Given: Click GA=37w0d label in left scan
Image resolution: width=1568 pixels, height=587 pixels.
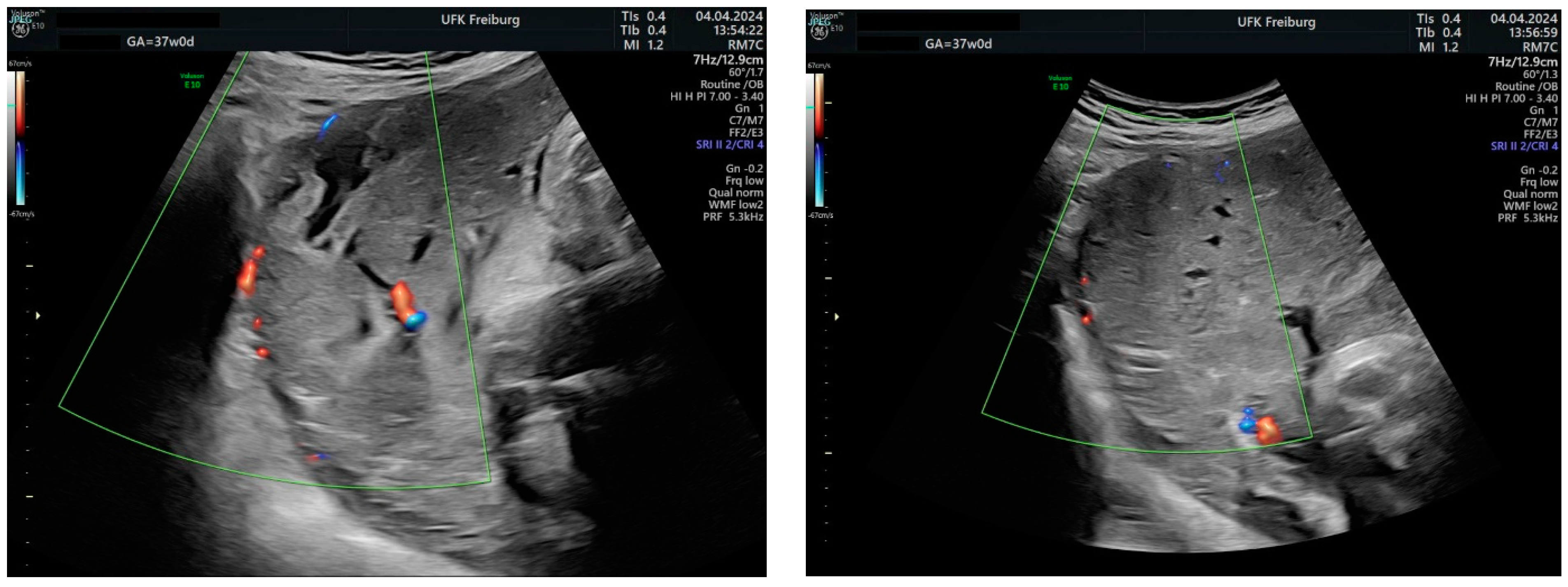Looking at the screenshot, I should (x=160, y=42).
